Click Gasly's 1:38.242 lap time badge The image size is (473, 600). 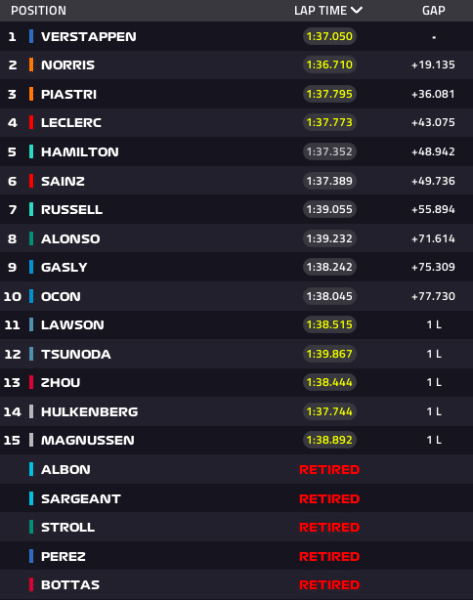(x=329, y=267)
